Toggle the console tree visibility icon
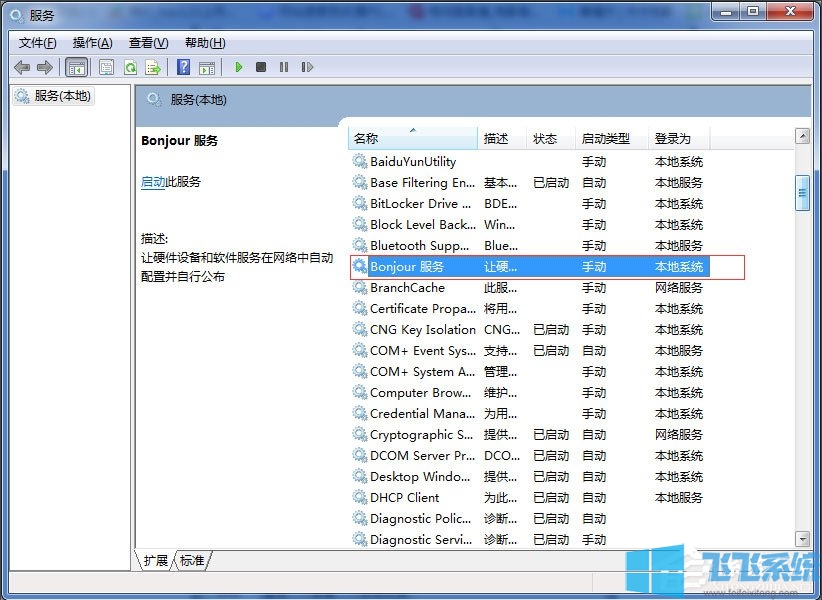This screenshot has height=600, width=822. 77,67
